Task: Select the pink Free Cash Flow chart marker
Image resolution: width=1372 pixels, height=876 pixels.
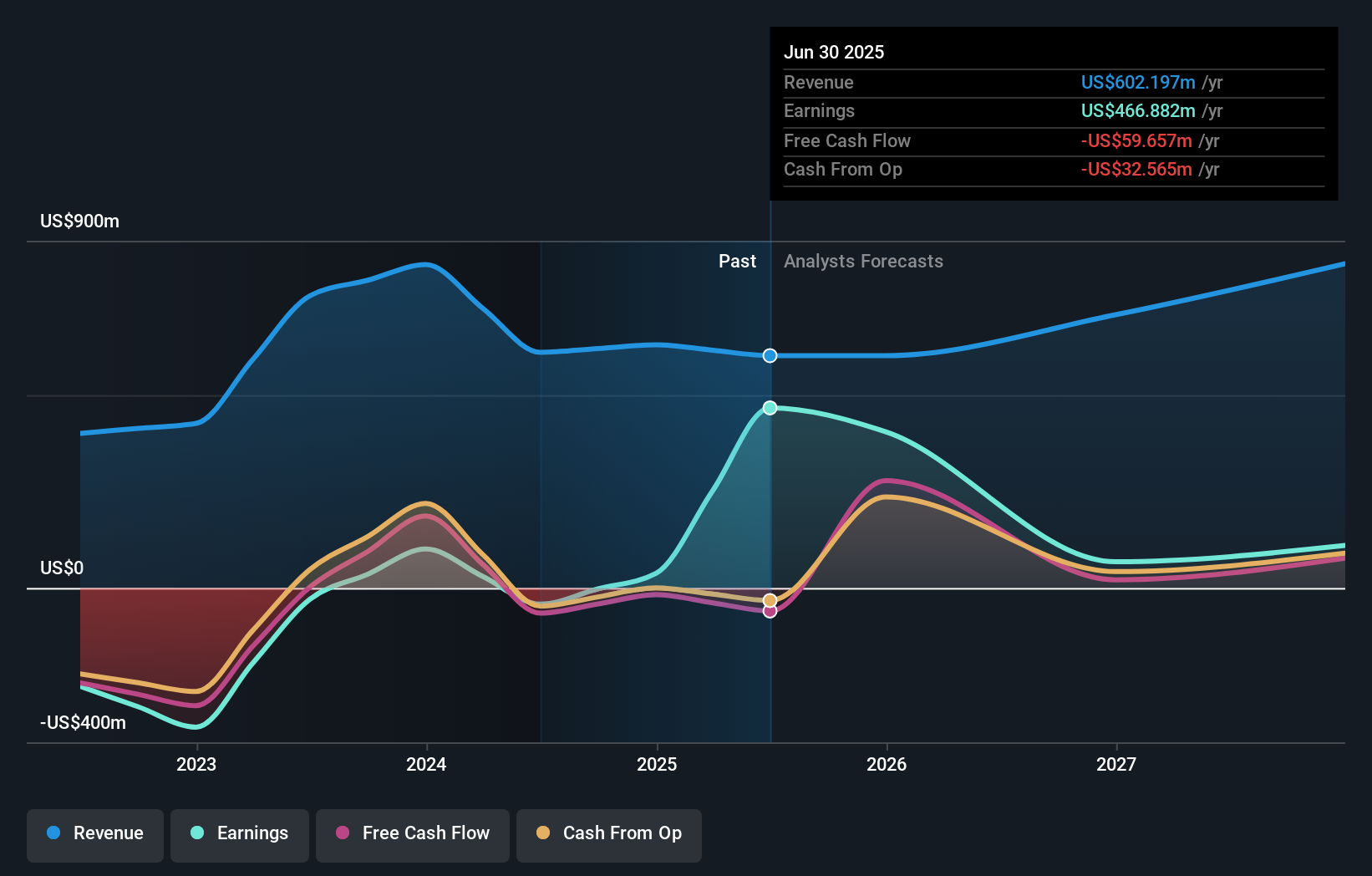Action: [770, 612]
